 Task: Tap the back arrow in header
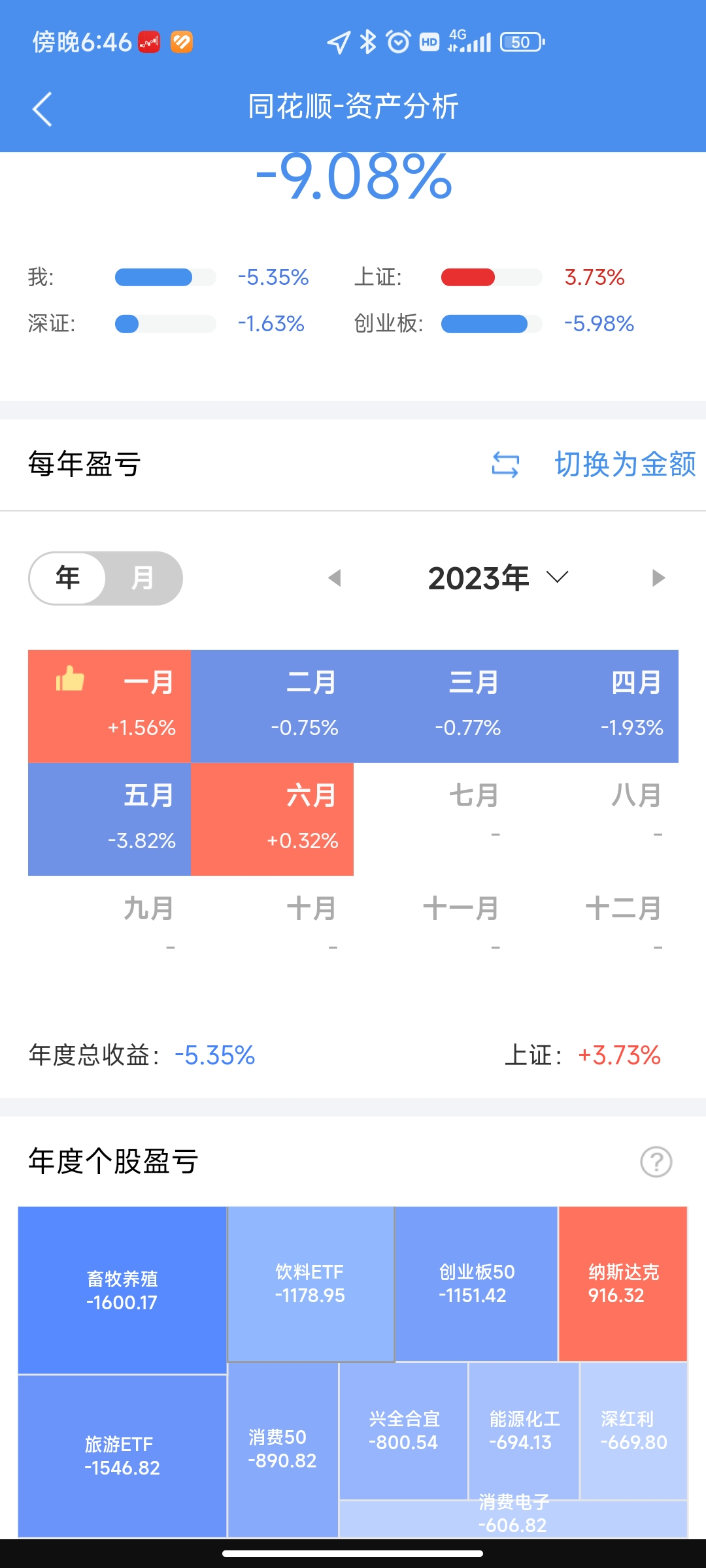pos(42,109)
